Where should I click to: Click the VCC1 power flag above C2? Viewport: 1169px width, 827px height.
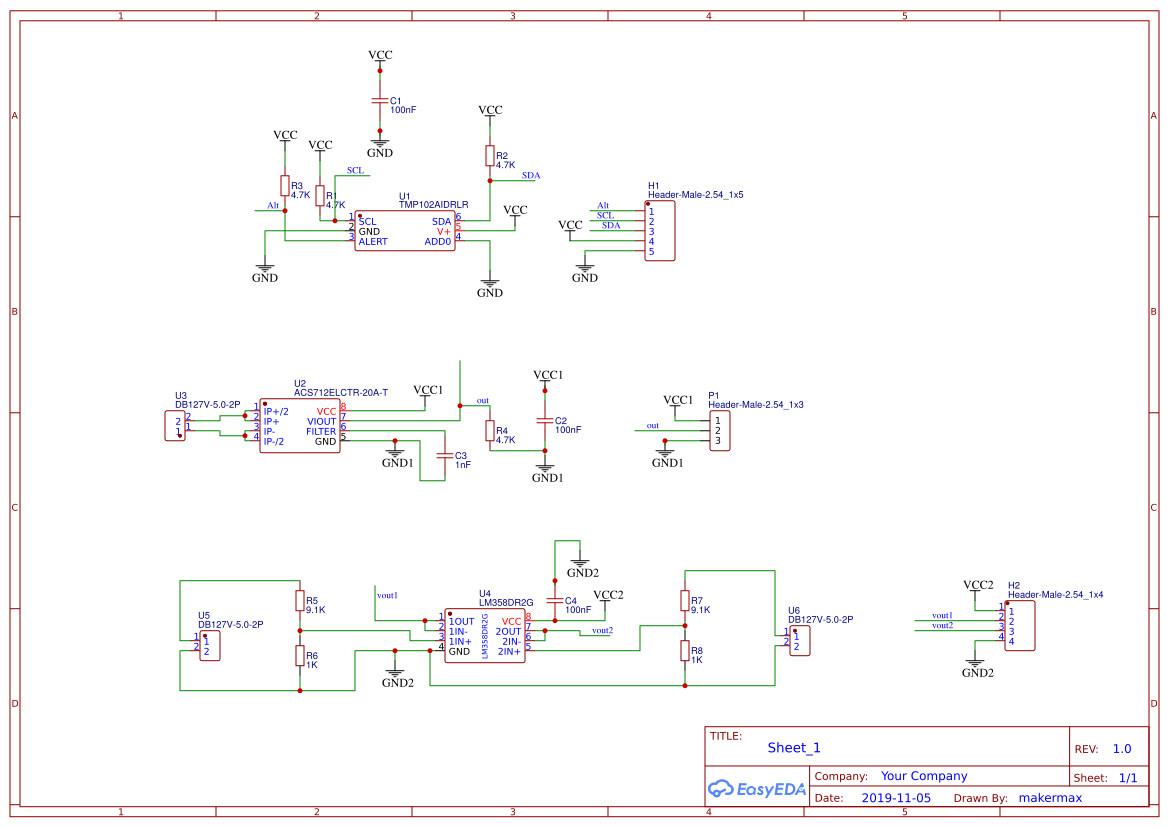[x=546, y=376]
